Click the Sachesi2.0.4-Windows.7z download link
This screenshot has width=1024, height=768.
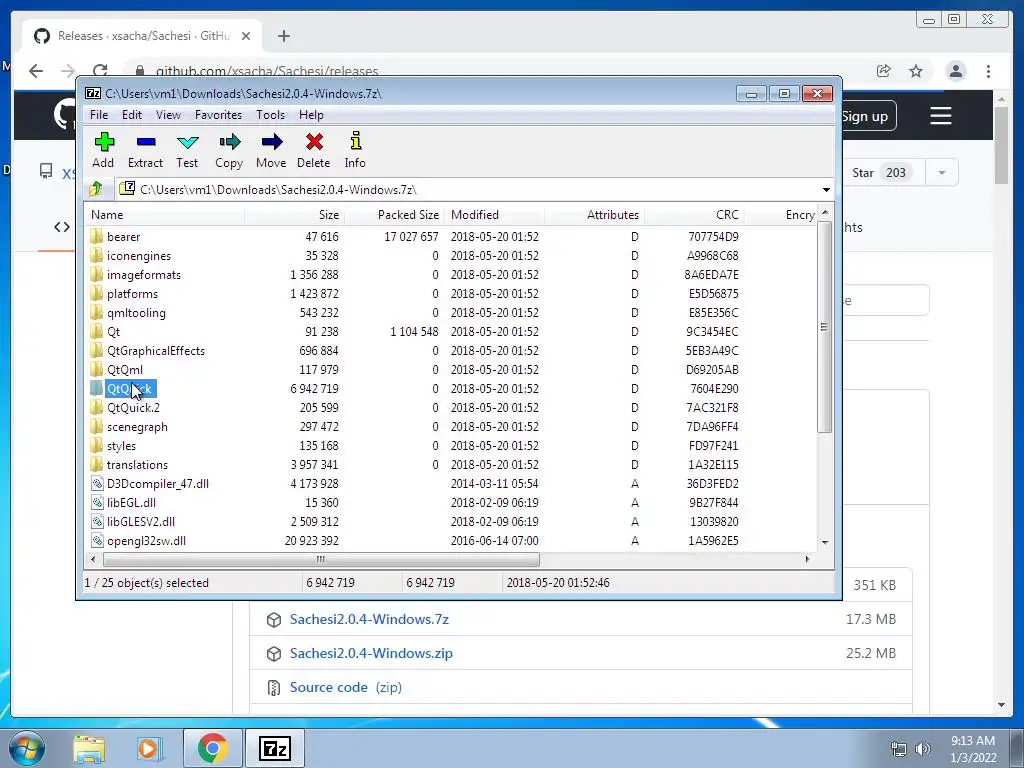[x=369, y=619]
